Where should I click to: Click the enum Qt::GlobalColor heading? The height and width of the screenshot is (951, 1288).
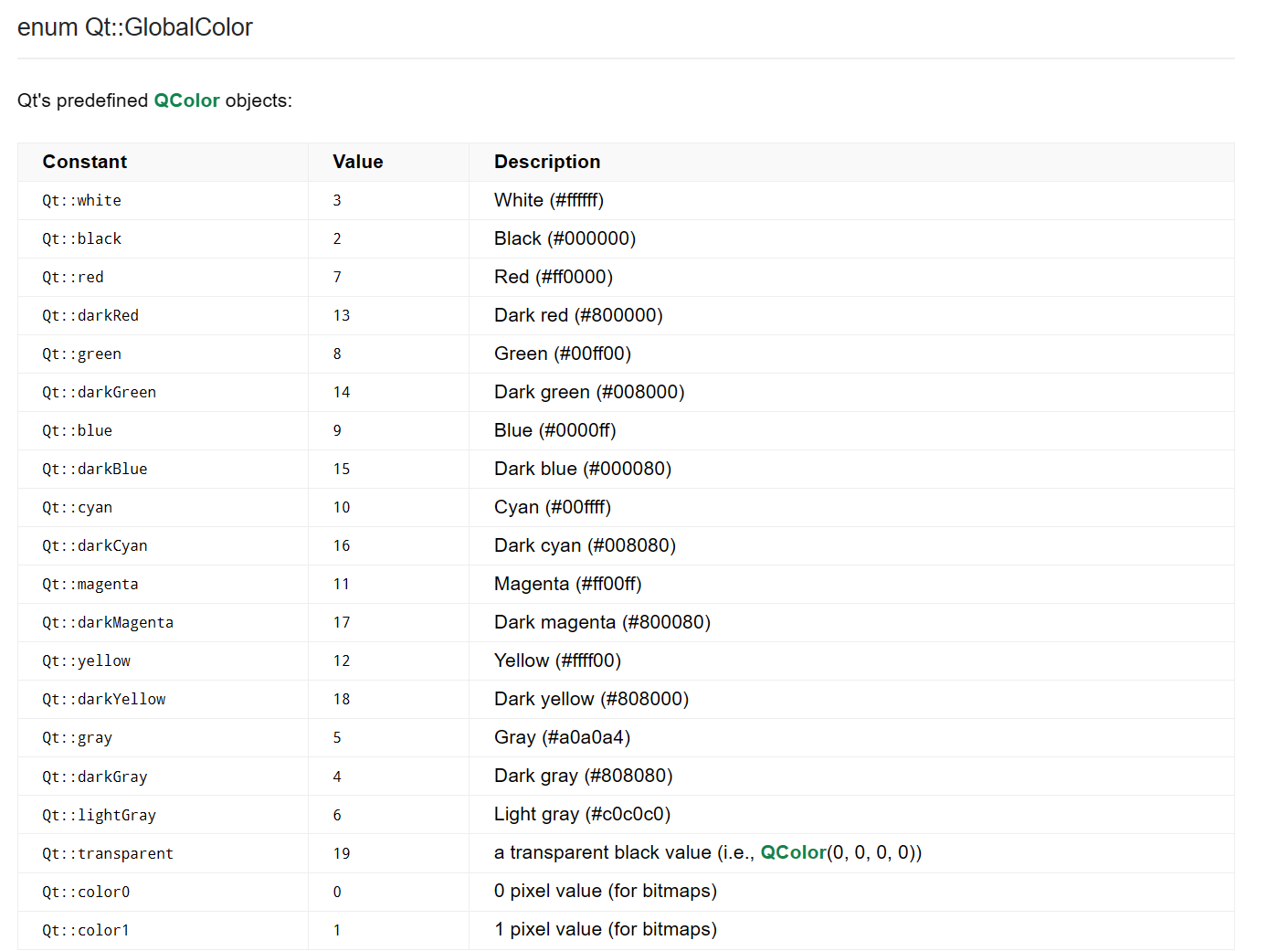click(x=135, y=27)
